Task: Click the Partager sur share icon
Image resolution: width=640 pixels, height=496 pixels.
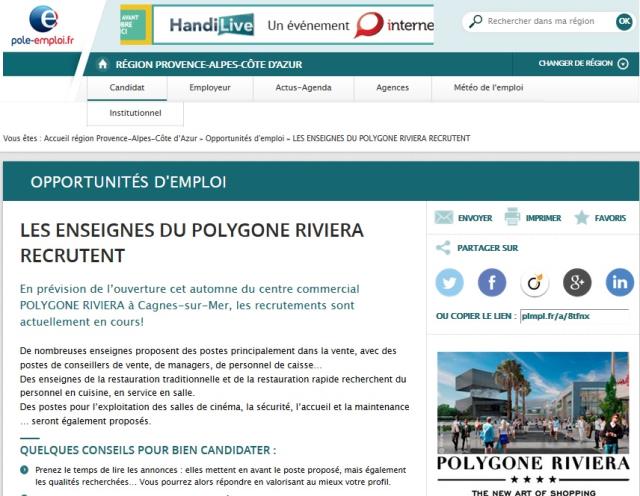Action: (x=443, y=248)
